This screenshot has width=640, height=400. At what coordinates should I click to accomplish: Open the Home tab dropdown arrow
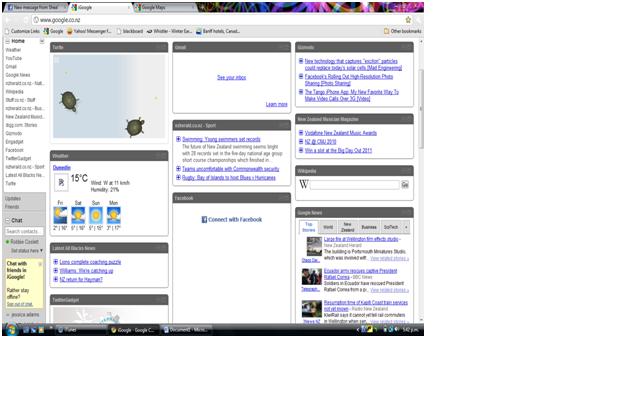(x=42, y=41)
